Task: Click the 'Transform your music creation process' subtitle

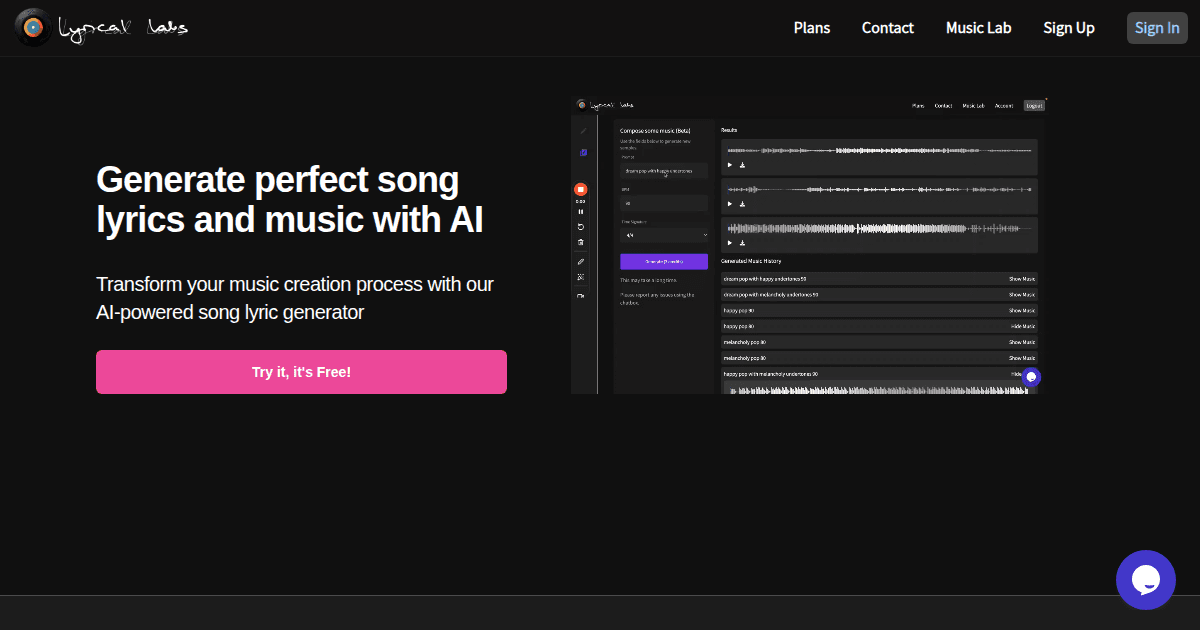Action: pyautogui.click(x=295, y=298)
